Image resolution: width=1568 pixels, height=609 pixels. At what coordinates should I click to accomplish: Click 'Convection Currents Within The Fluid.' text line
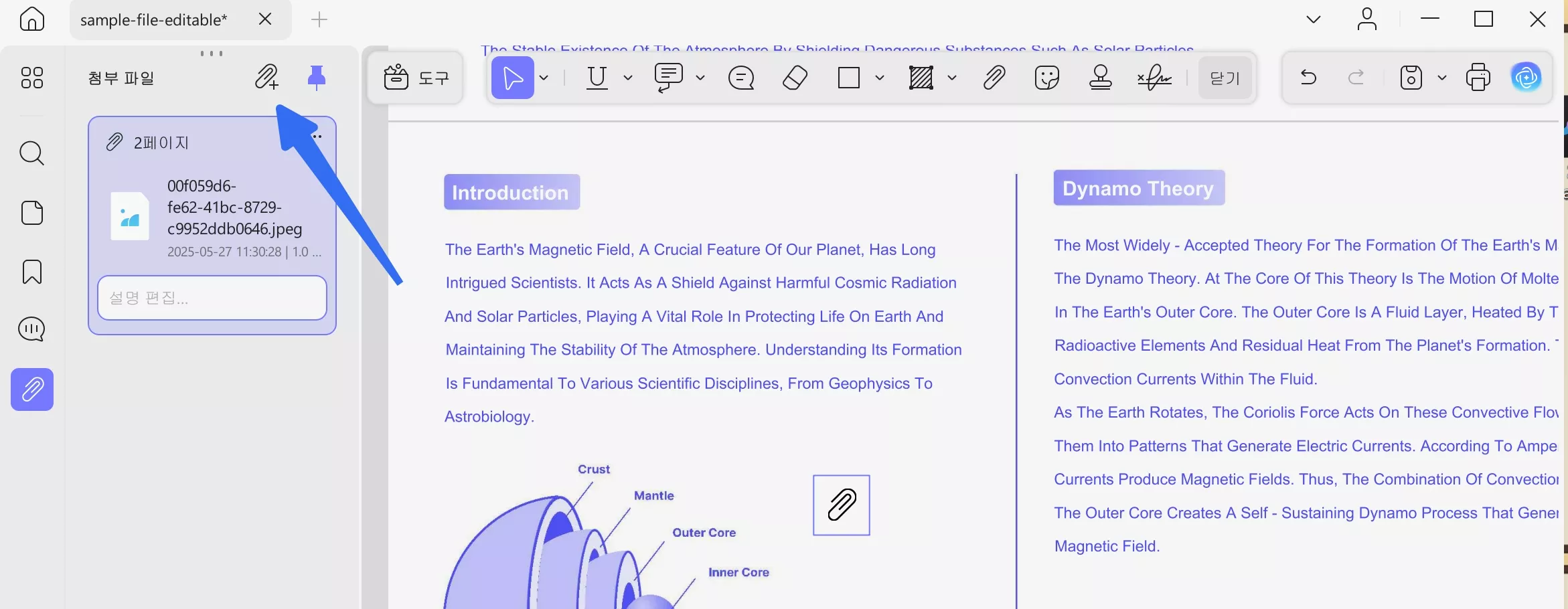point(1186,379)
